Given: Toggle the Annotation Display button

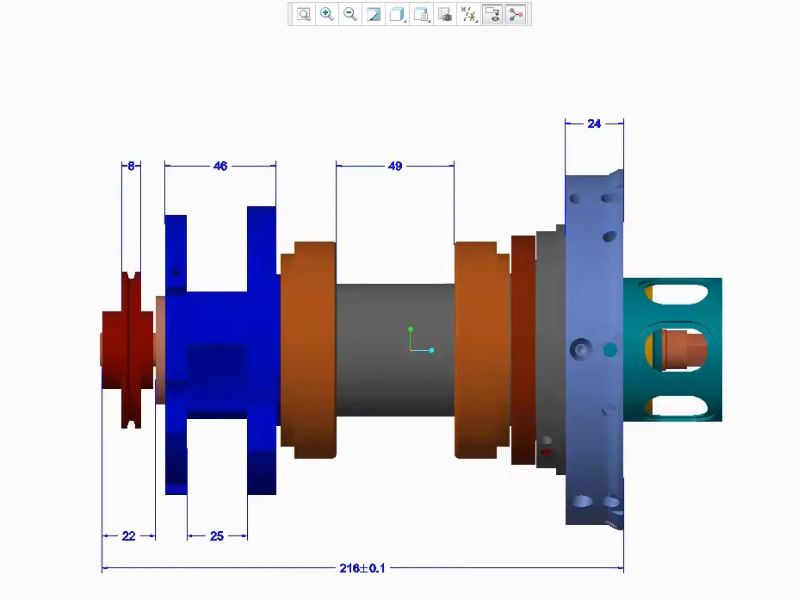Looking at the screenshot, I should point(492,14).
